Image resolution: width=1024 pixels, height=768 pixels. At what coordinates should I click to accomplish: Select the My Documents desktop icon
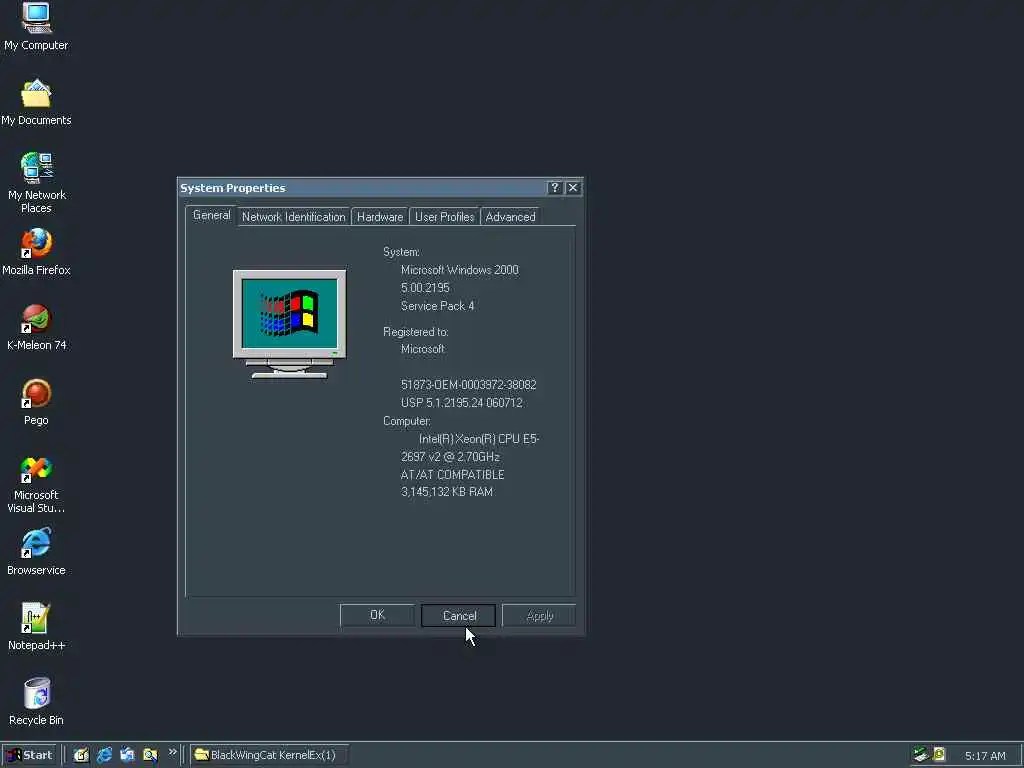(x=36, y=103)
